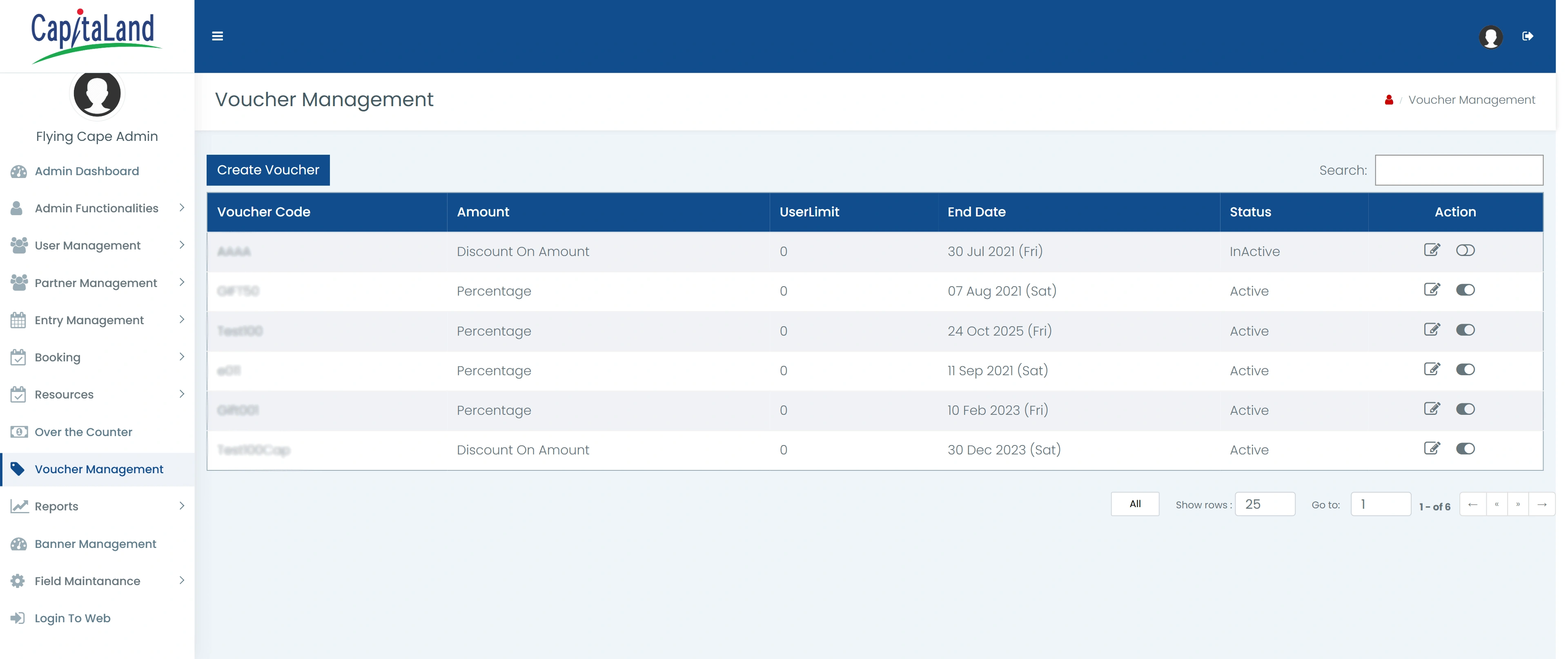Click the All rows button
The height and width of the screenshot is (659, 1568).
point(1135,504)
